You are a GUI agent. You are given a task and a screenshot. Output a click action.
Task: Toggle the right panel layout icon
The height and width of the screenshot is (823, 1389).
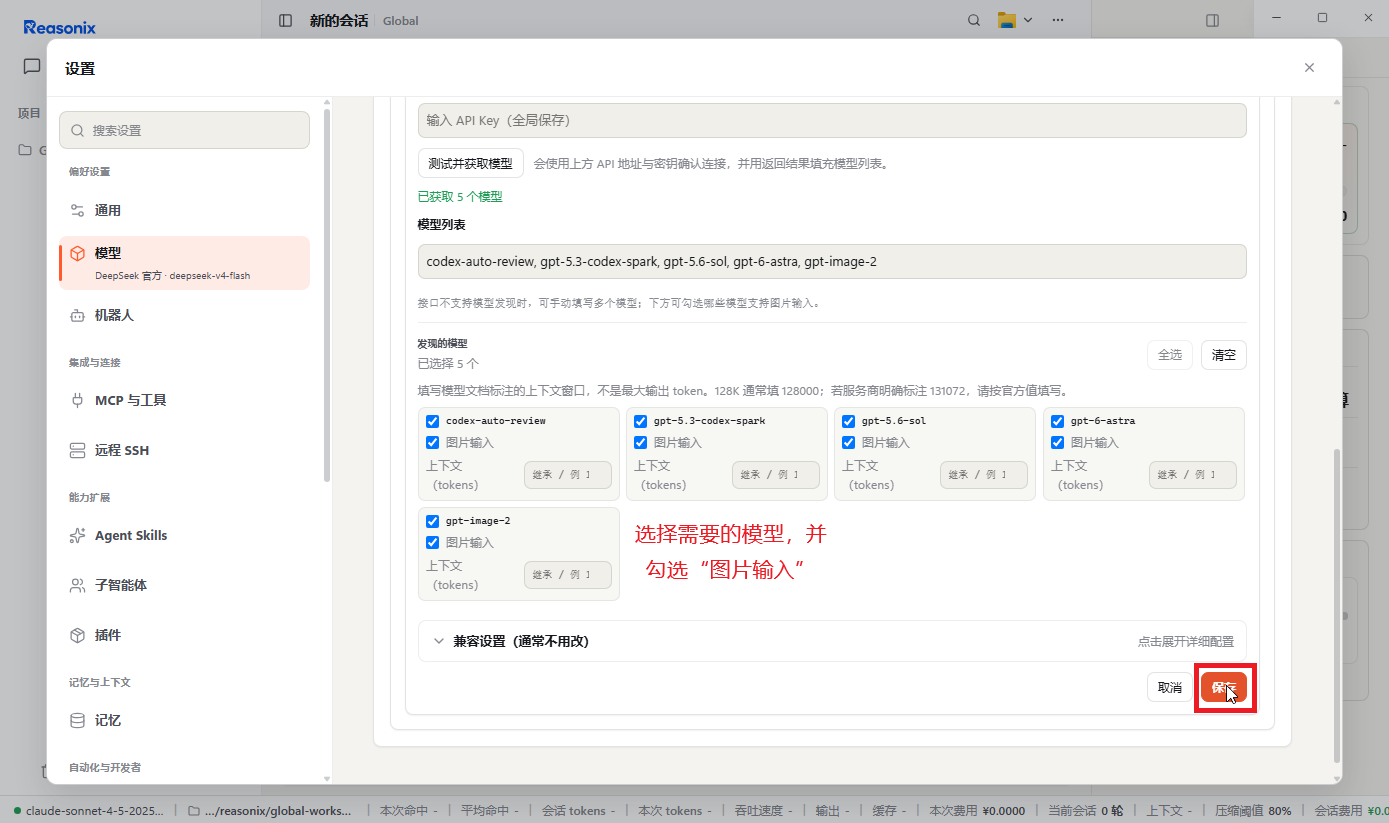pyautogui.click(x=1212, y=20)
